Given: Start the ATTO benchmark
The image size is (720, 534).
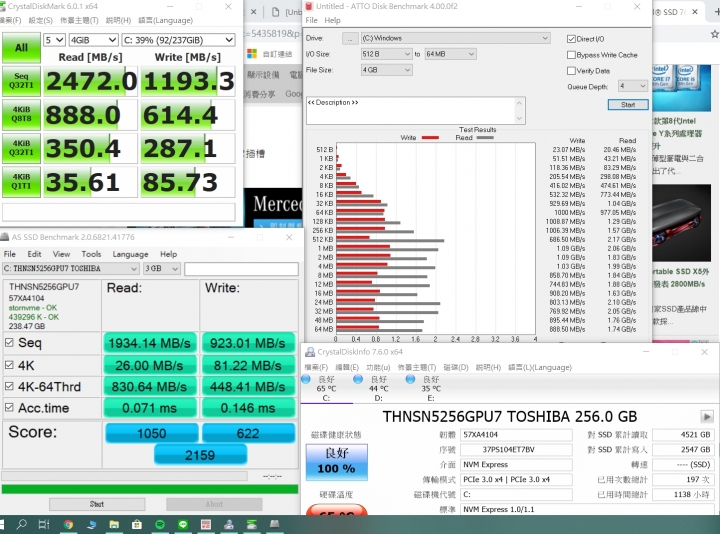Looking at the screenshot, I should coord(628,105).
